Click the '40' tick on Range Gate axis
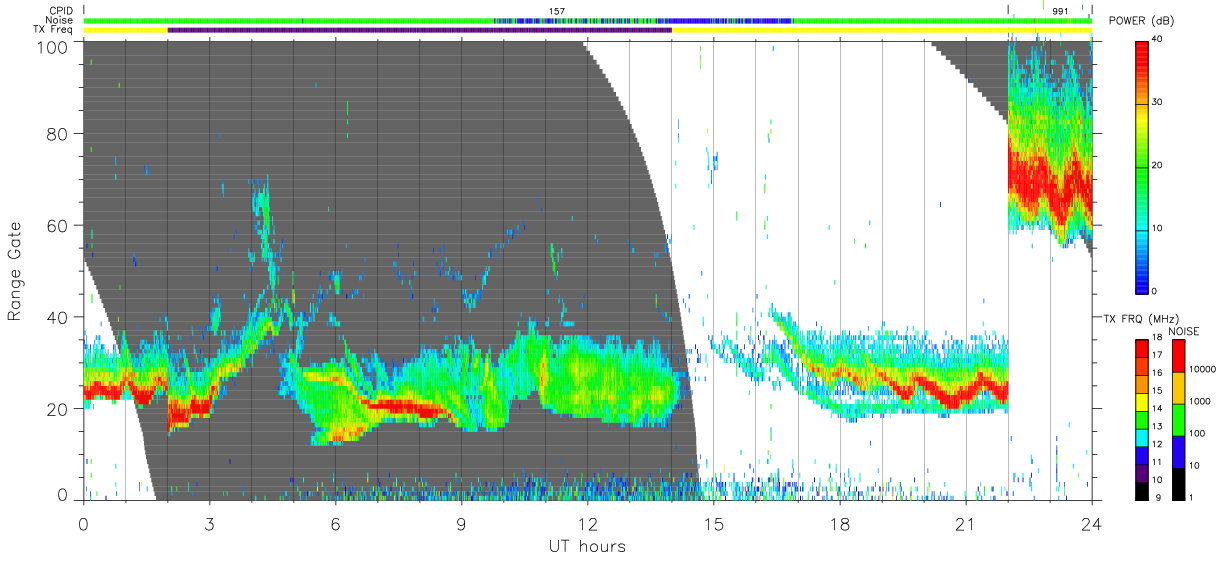The height and width of the screenshot is (567, 1228). 59,317
